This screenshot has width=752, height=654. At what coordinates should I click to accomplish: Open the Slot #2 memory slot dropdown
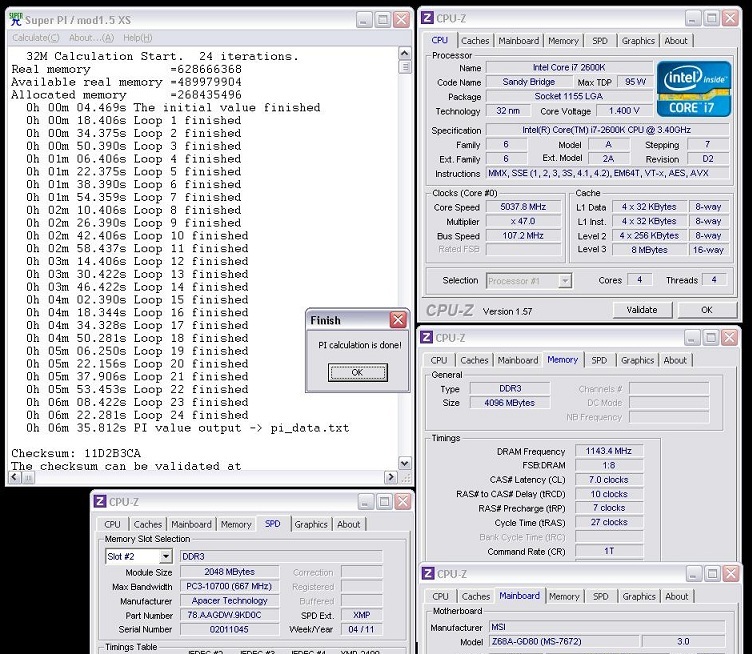point(165,556)
